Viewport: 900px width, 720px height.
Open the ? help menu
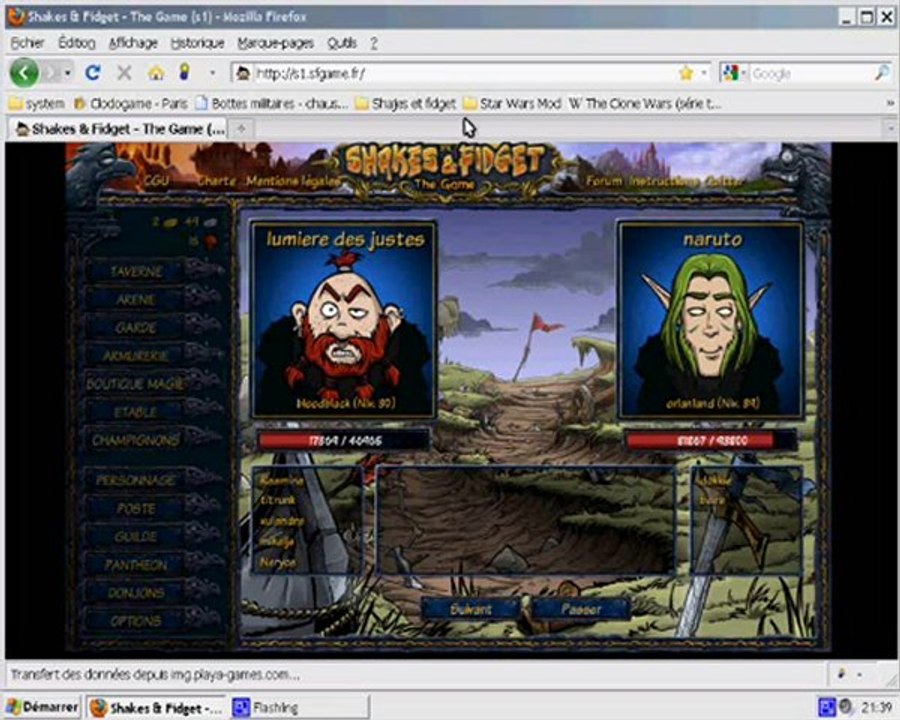[374, 43]
